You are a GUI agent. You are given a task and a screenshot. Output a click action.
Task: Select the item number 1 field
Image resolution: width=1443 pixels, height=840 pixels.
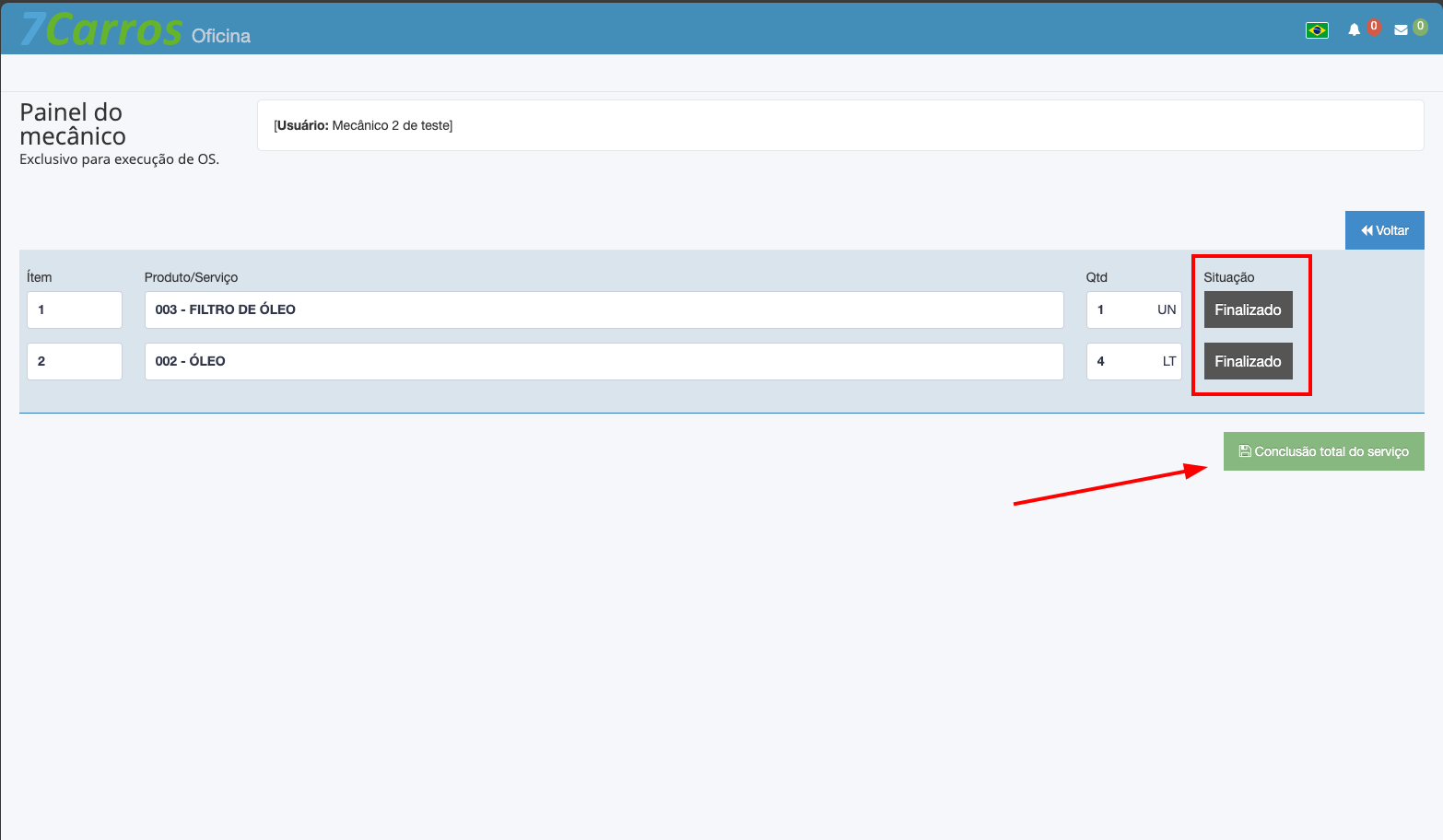(x=75, y=309)
